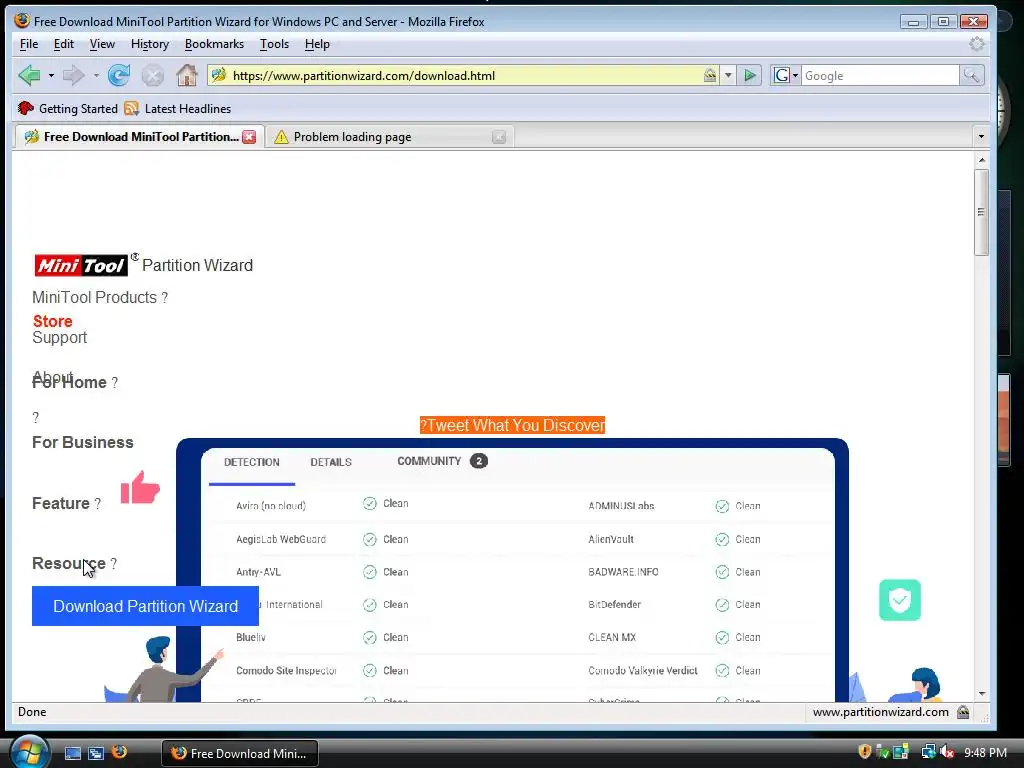This screenshot has width=1024, height=768.
Task: Select the Free Download MiniTool Partition tab
Action: [x=138, y=136]
